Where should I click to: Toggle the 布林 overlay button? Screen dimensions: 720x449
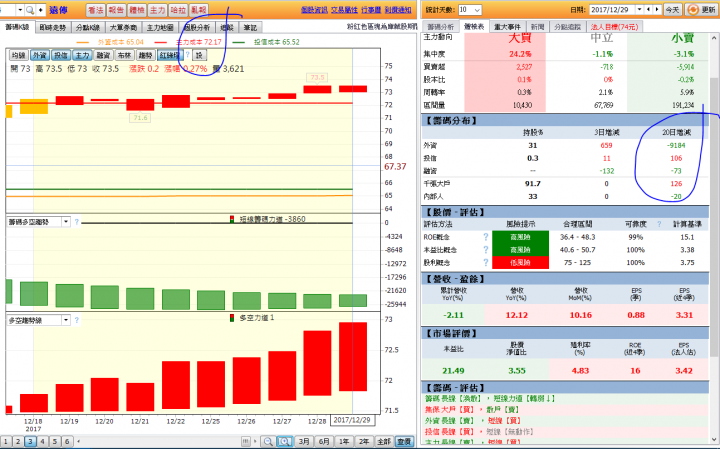click(124, 55)
